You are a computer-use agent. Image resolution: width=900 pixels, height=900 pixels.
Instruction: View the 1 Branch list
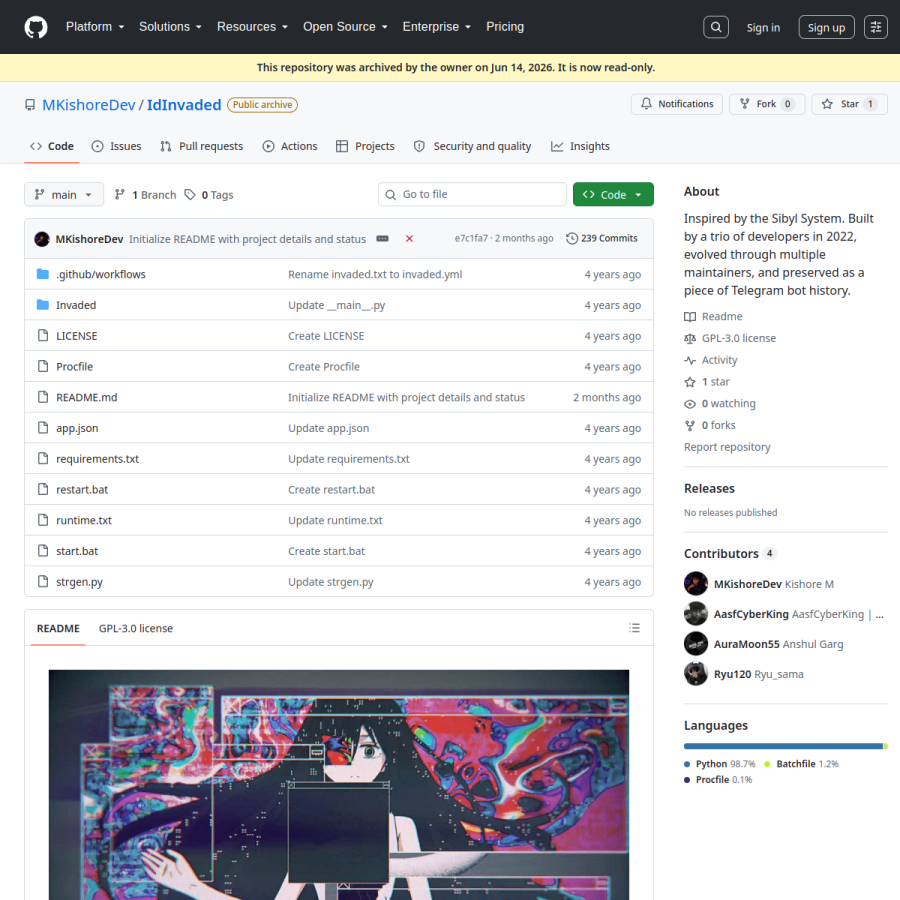(x=145, y=195)
